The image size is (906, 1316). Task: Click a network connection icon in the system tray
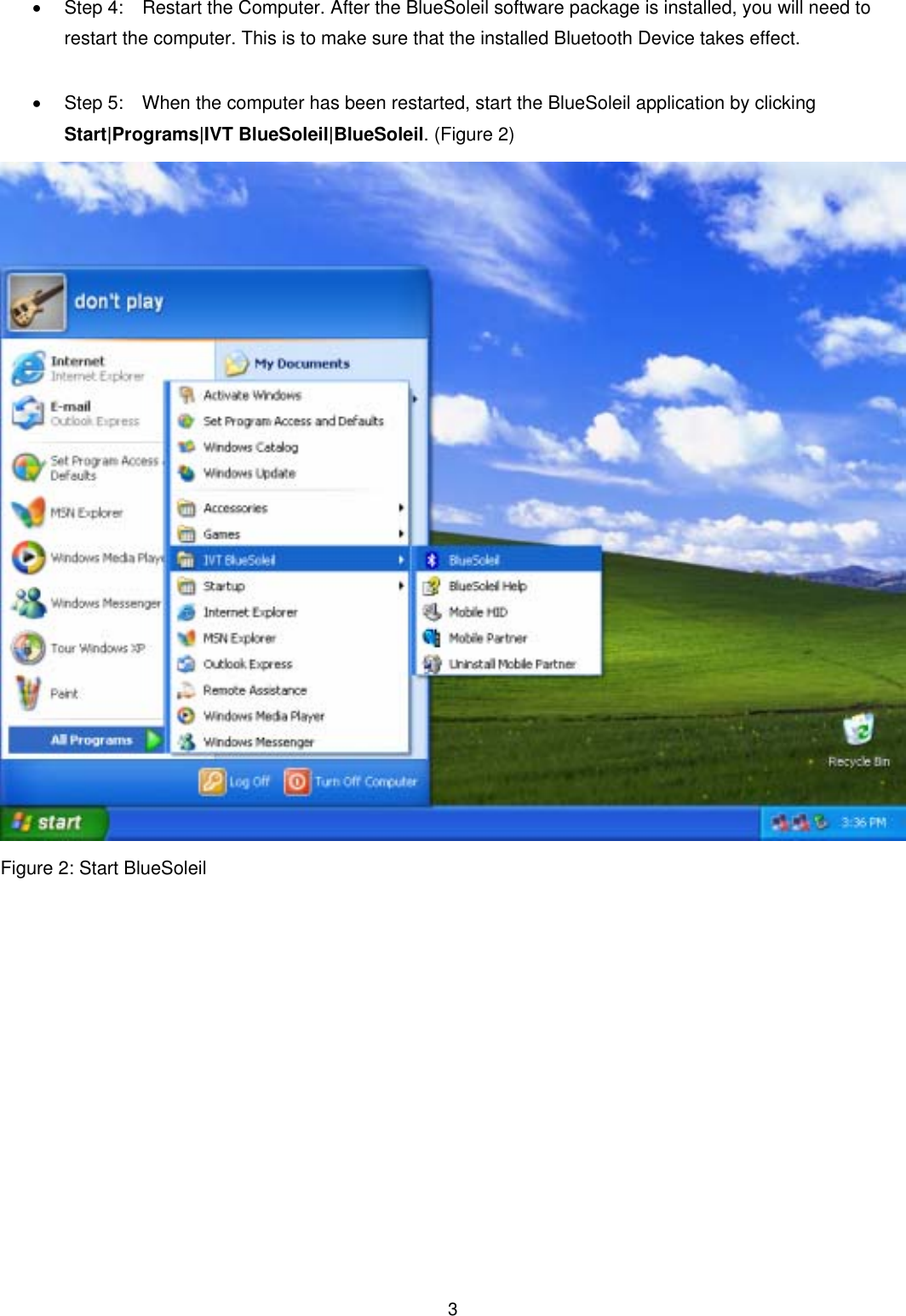781,821
